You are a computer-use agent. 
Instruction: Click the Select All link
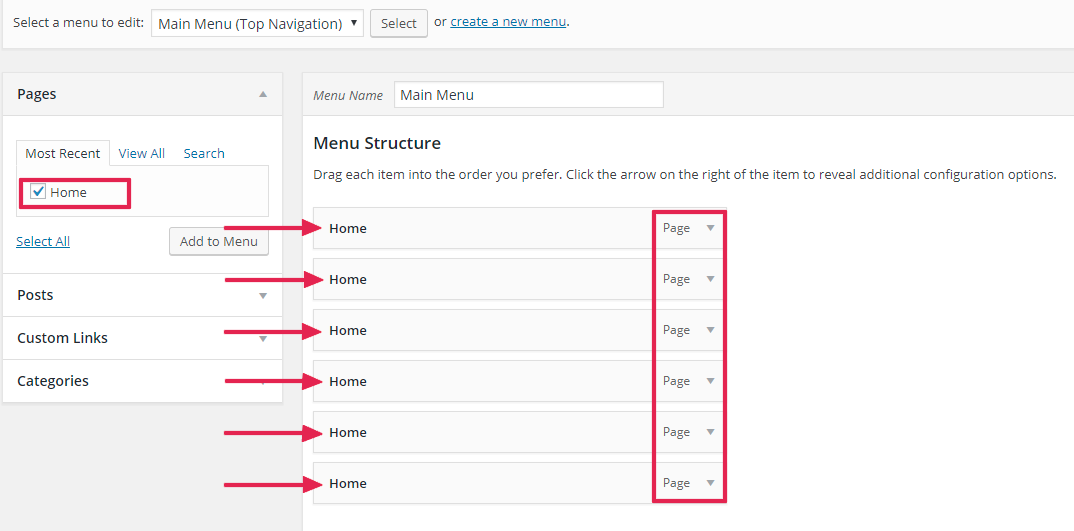pos(43,241)
